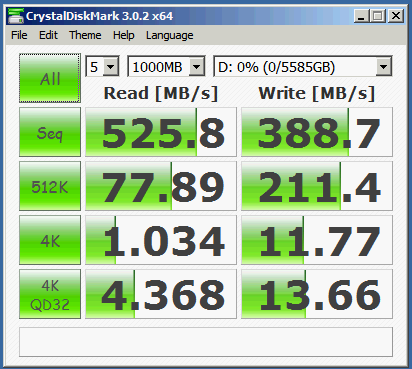Viewport: 412px width, 369px height.
Task: Expand the 1000MB test size dropdown
Action: (166, 67)
